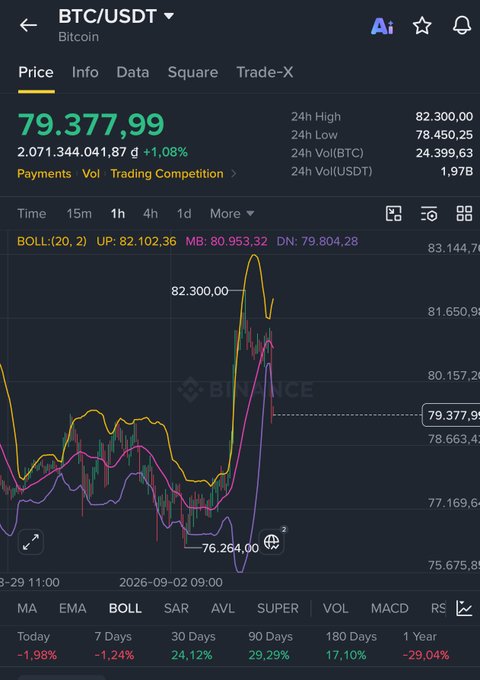Open chart indicator settings icon
This screenshot has height=680, width=480.
pos(429,213)
